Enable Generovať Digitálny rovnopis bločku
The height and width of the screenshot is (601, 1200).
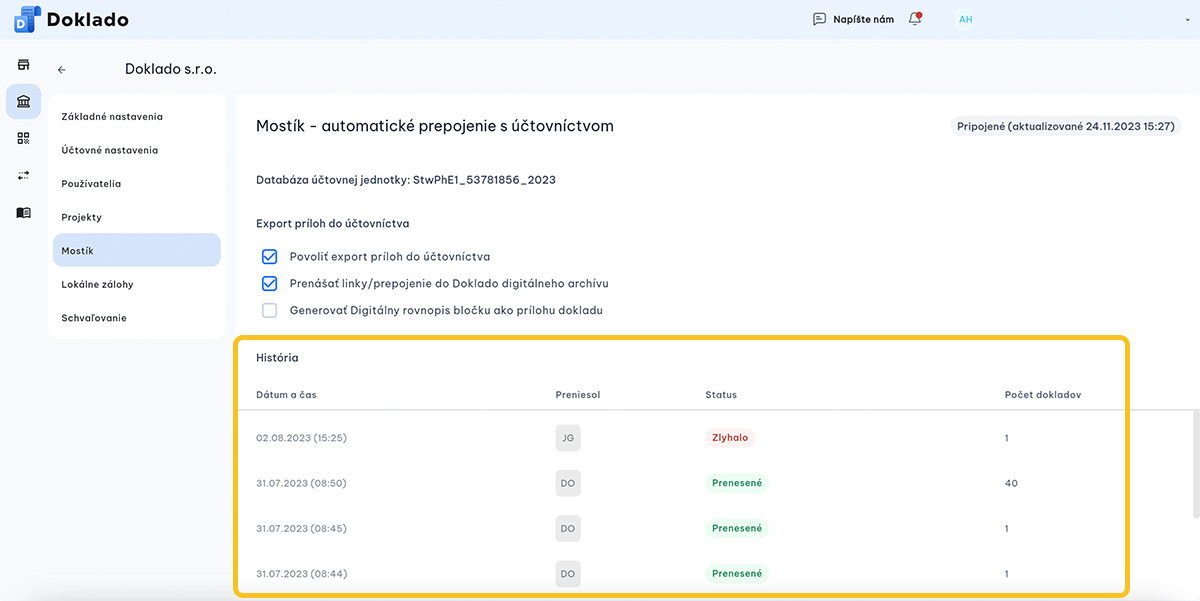269,310
